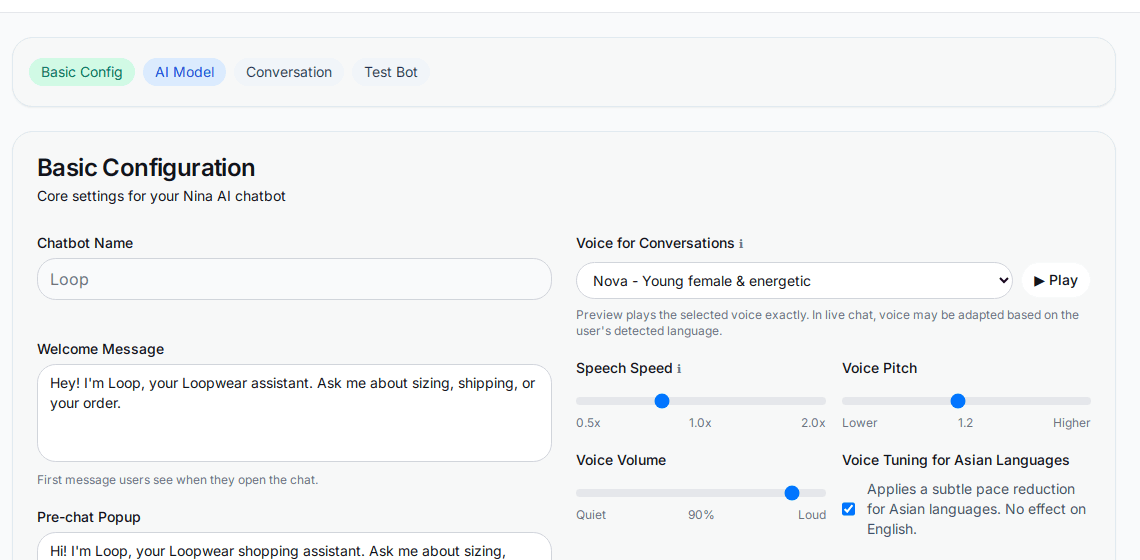
Task: Click 'First message users see' helper text
Action: [177, 480]
